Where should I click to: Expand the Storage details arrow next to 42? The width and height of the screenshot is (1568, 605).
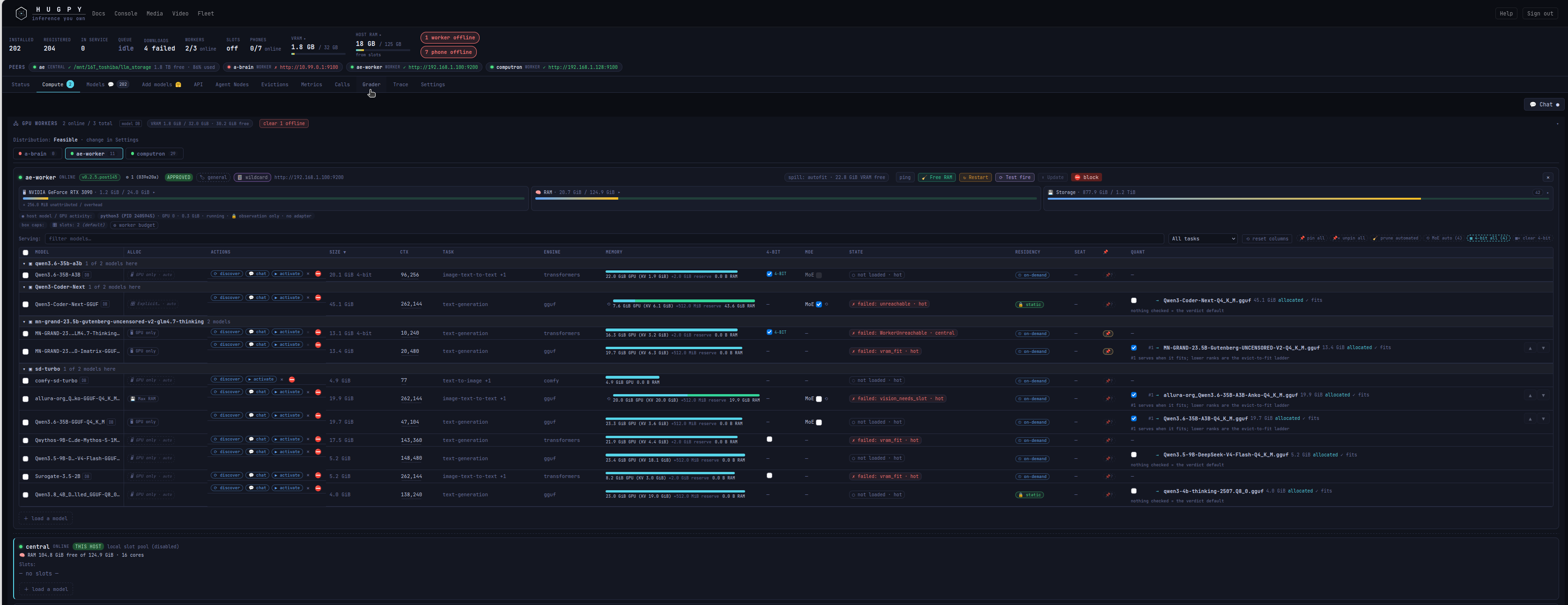[x=1547, y=193]
